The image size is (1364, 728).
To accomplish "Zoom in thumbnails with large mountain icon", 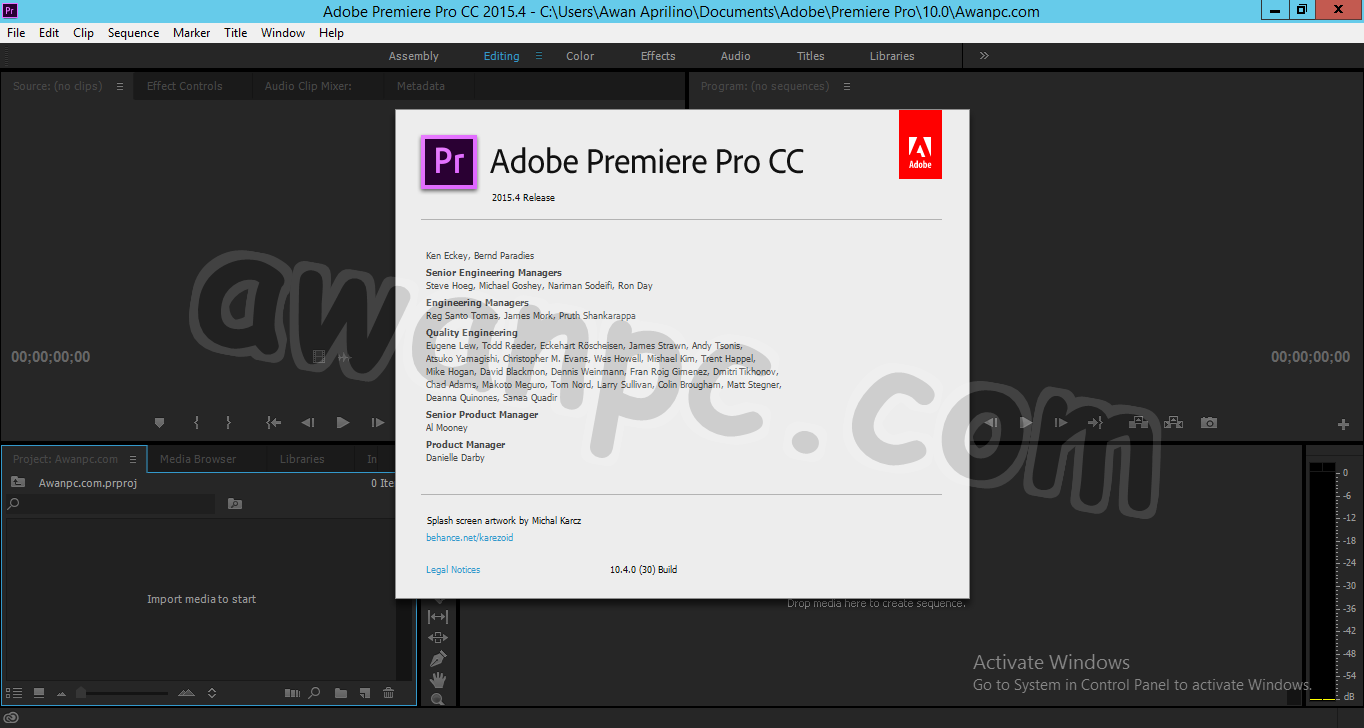I will 186,692.
